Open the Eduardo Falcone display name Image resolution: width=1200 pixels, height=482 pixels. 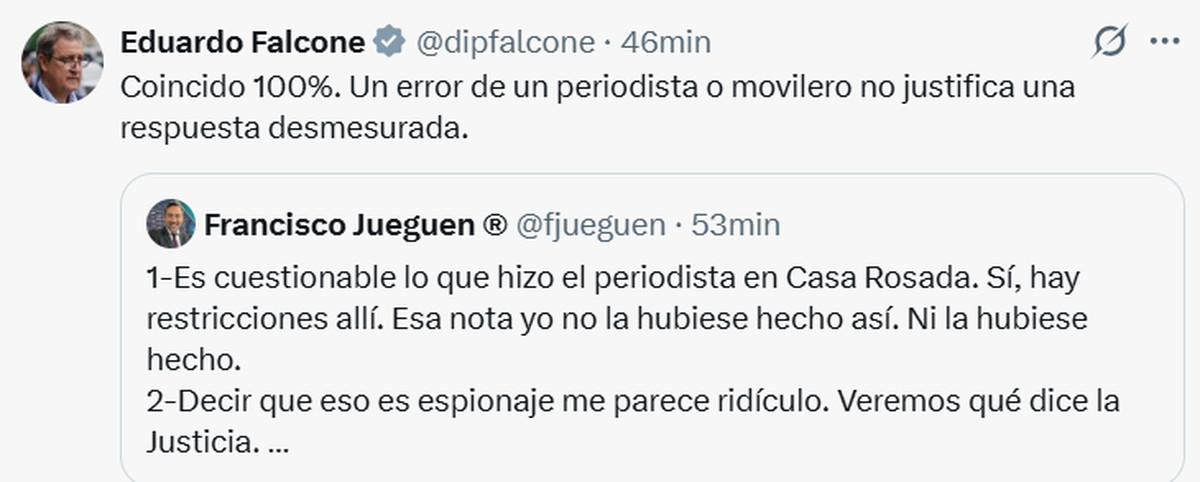click(x=242, y=42)
